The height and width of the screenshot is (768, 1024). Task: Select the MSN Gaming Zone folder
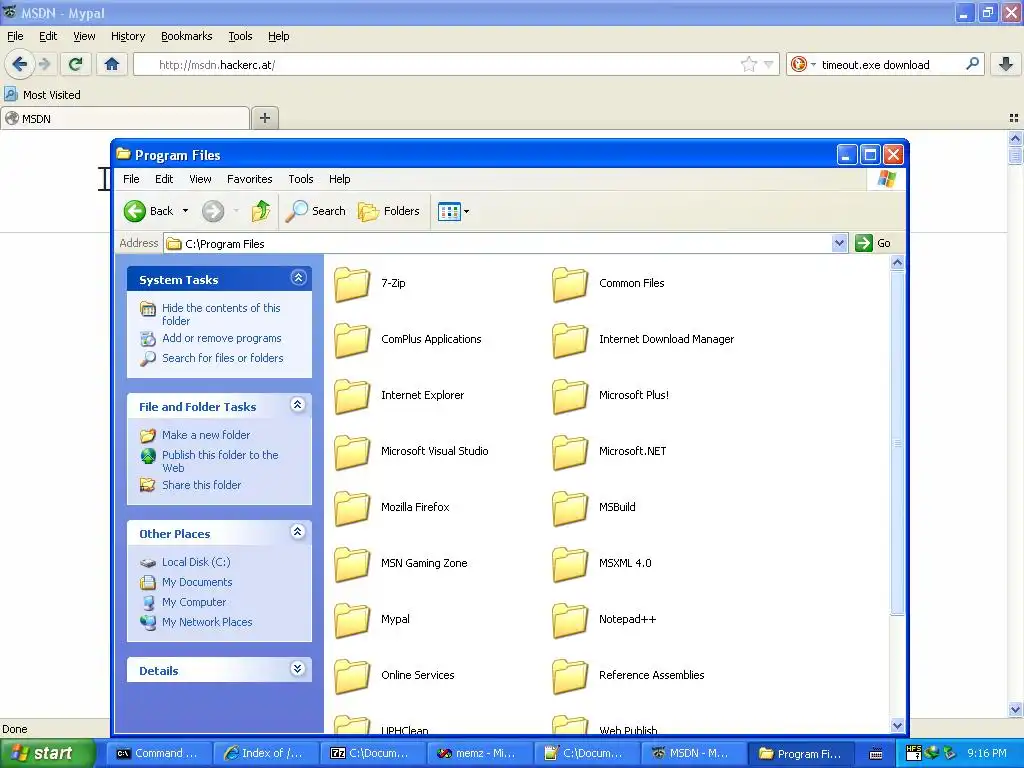click(401, 564)
